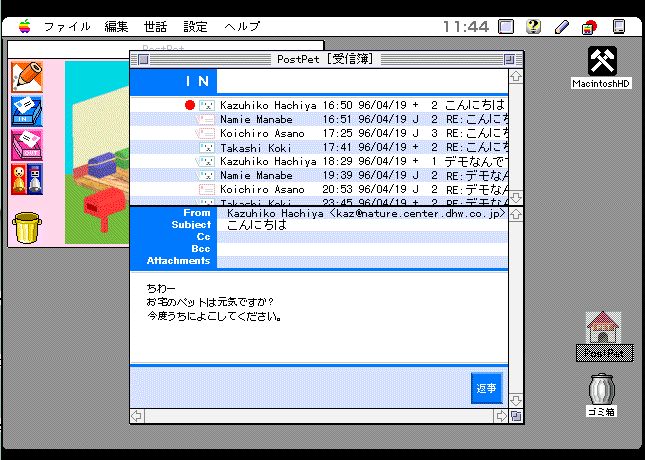This screenshot has height=460, width=645.
Task: Click the zoom box of PostPet 受信簿 window
Action: pos(510,60)
